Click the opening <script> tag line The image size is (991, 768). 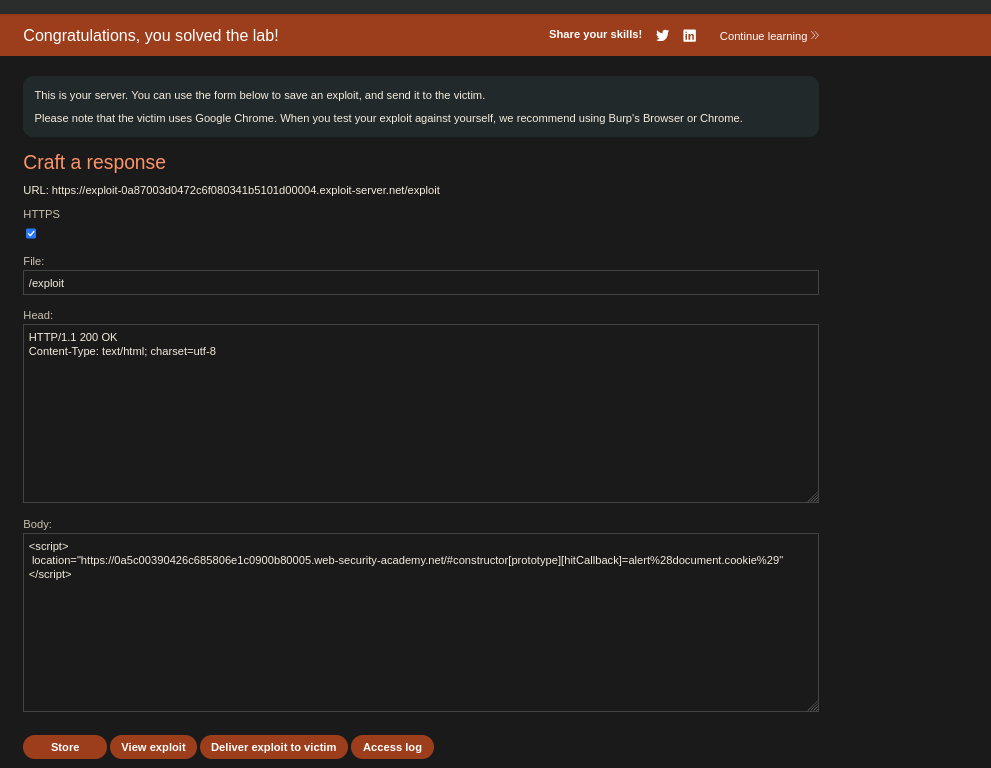49,546
